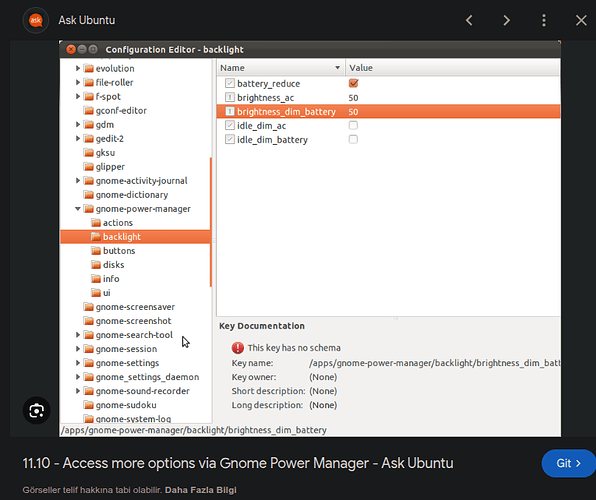Select the brightness_ac key row

[388, 98]
